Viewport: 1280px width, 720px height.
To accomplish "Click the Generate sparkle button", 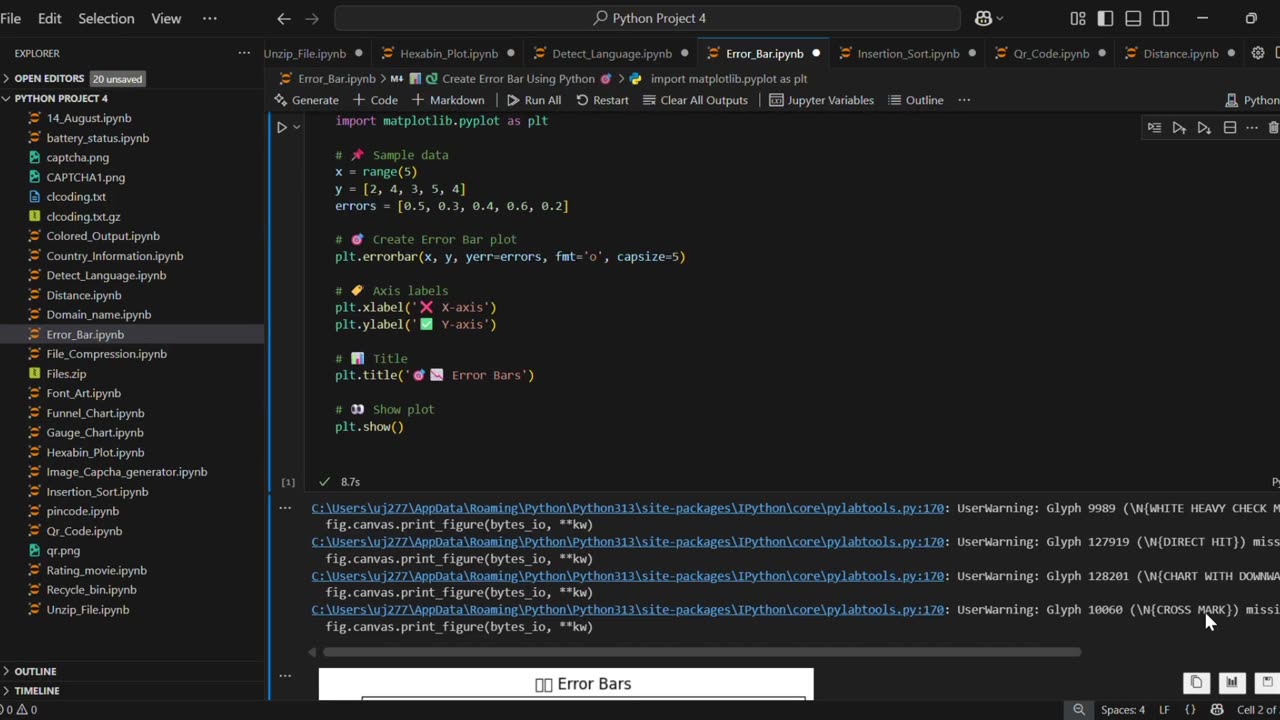I will click(306, 100).
